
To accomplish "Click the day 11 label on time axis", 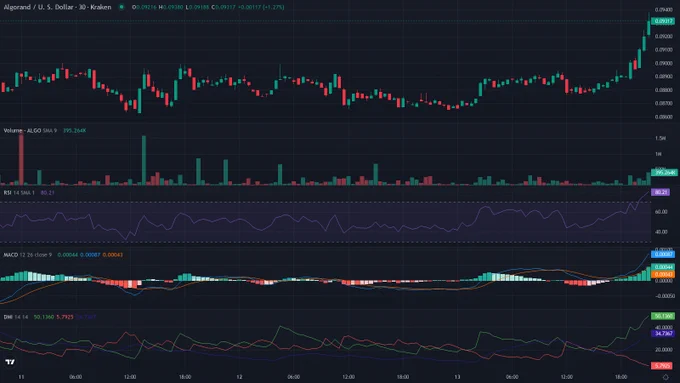I will (x=21, y=377).
